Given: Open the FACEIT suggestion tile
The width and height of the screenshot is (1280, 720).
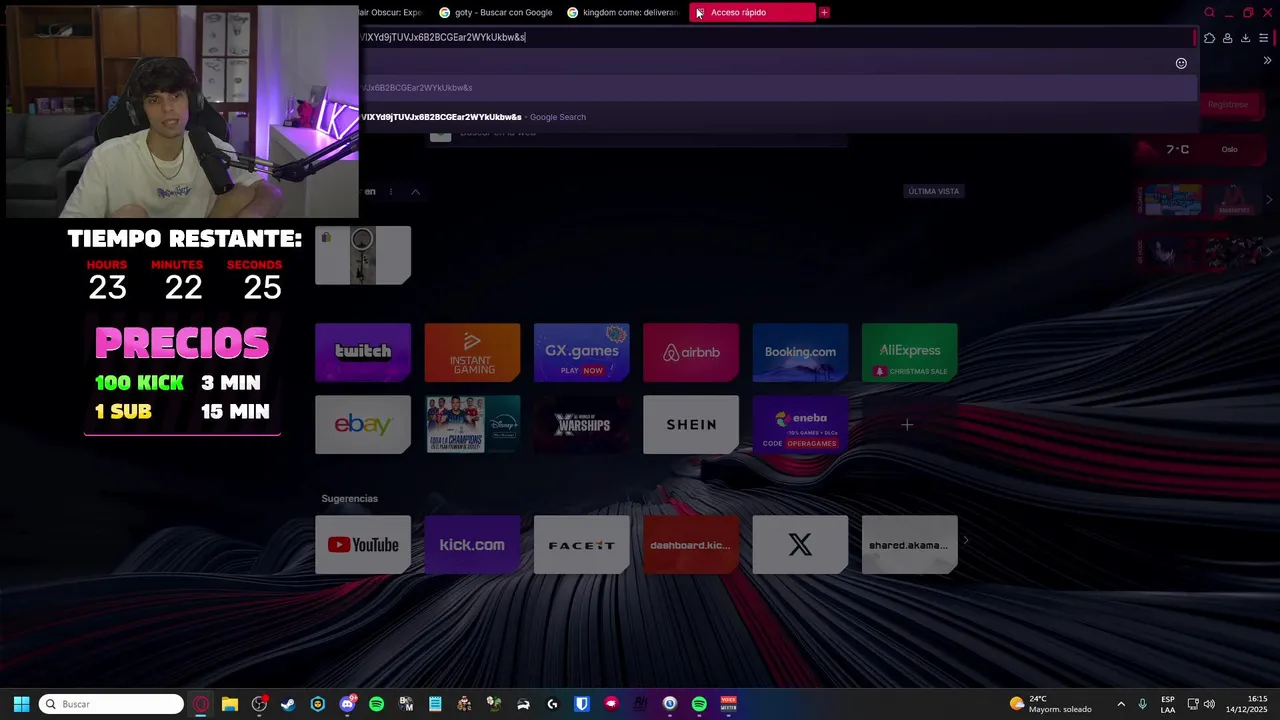Looking at the screenshot, I should click(581, 545).
